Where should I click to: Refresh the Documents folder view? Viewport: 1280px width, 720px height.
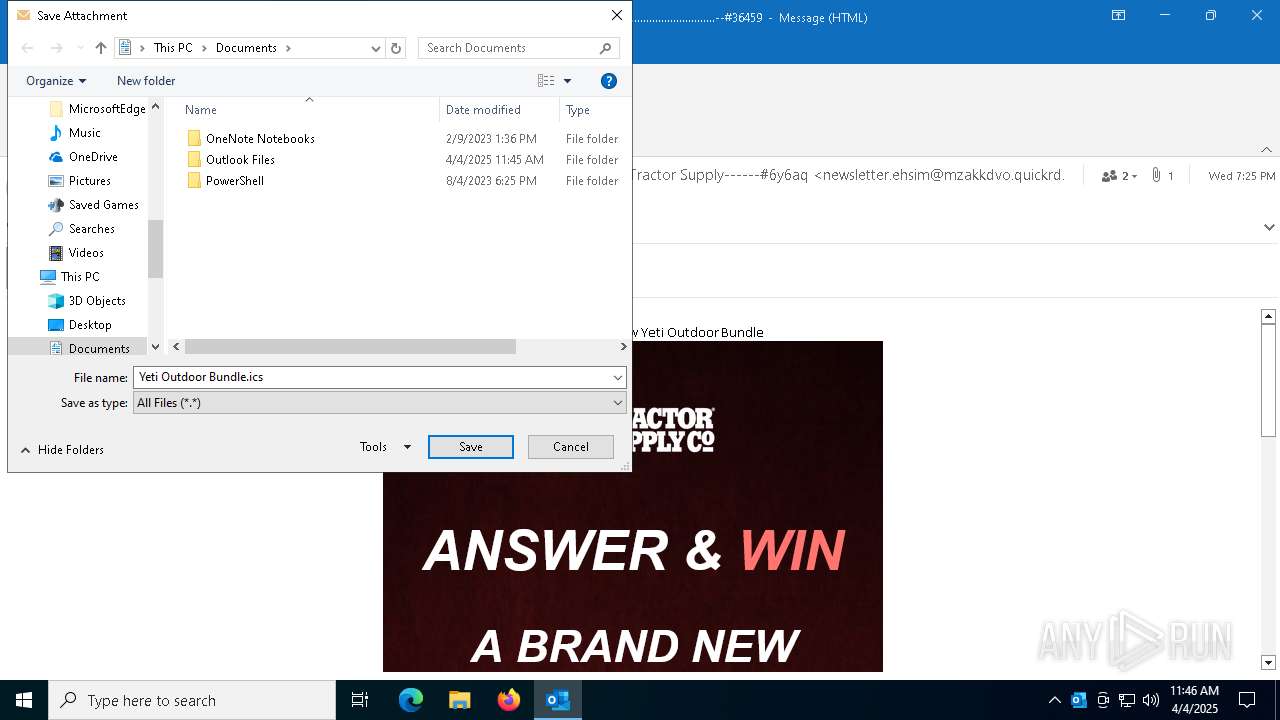click(x=396, y=48)
